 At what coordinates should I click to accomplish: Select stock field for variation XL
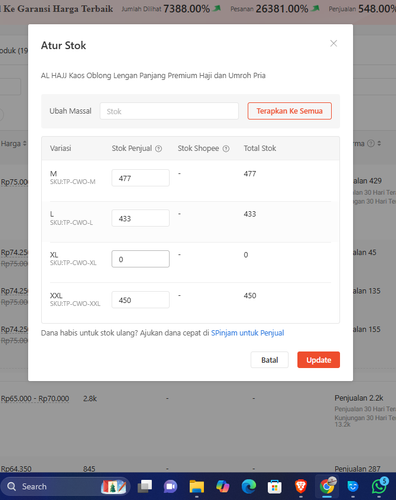tap(140, 259)
